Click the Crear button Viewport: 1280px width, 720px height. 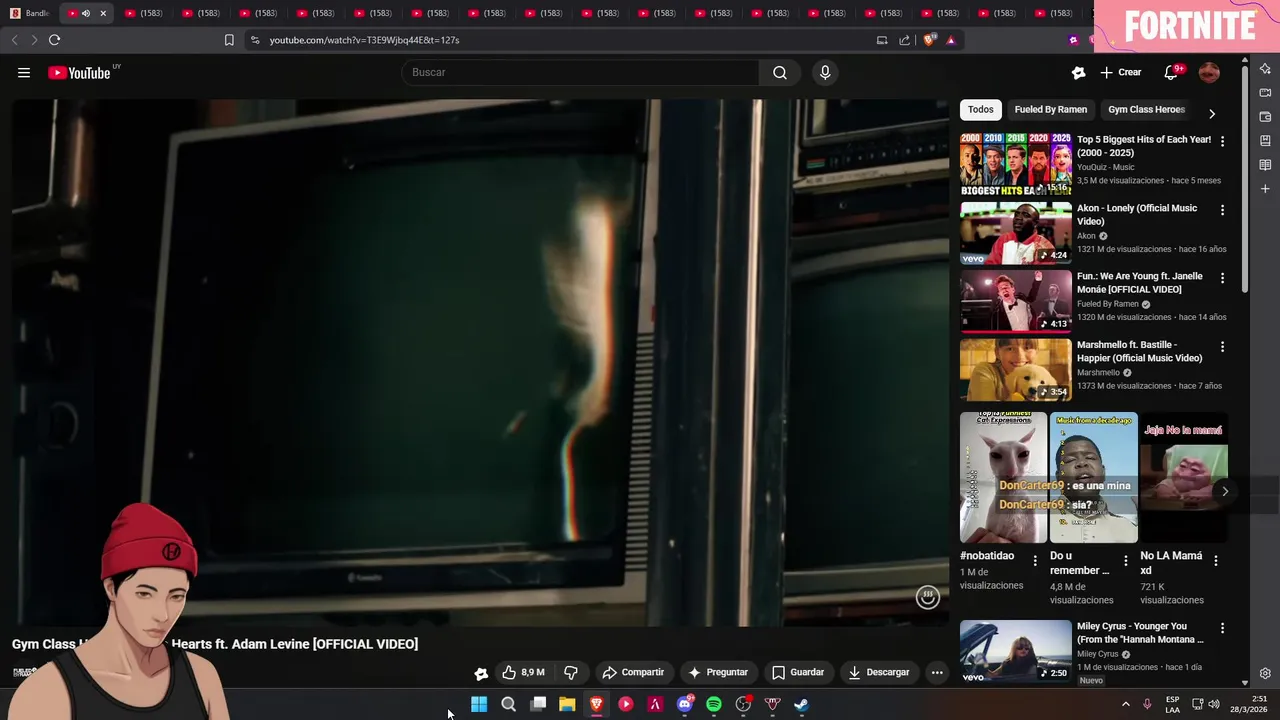(x=1121, y=72)
